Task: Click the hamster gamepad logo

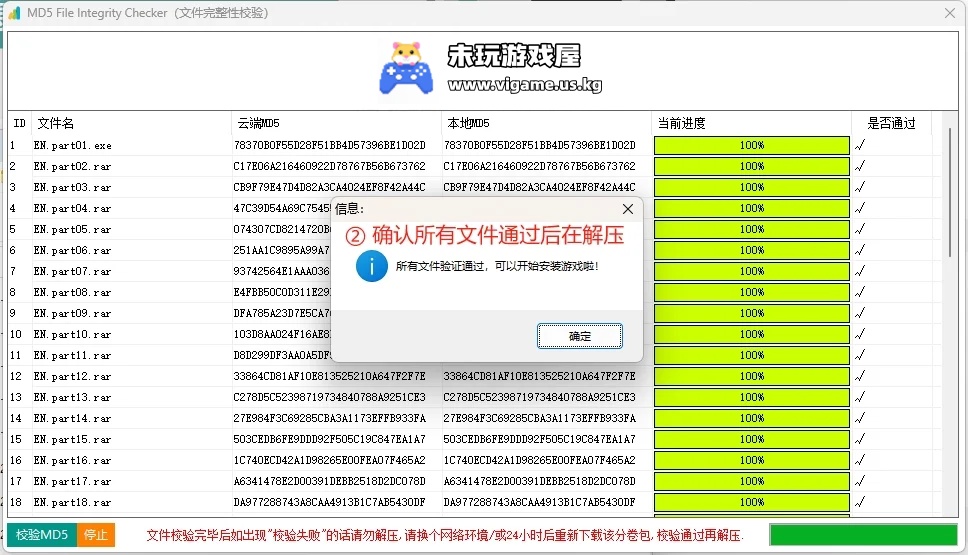Action: click(x=406, y=68)
